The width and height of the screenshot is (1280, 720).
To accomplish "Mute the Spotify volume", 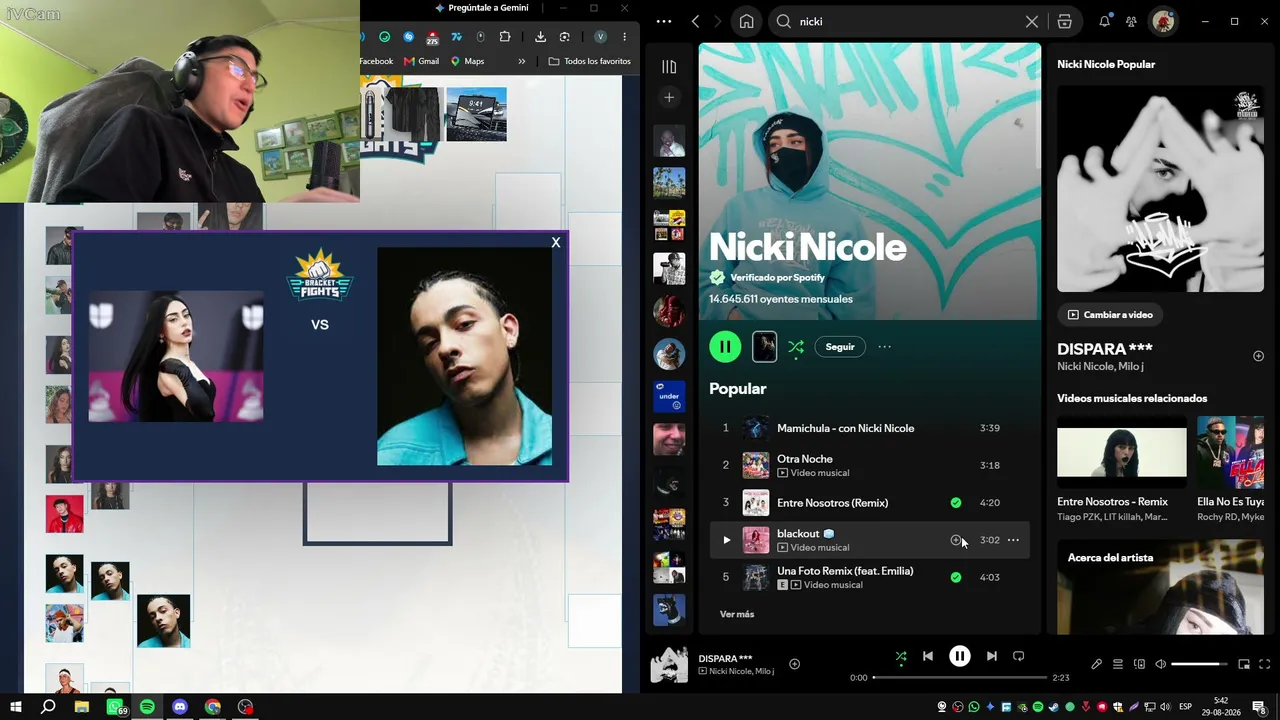I will click(1160, 664).
